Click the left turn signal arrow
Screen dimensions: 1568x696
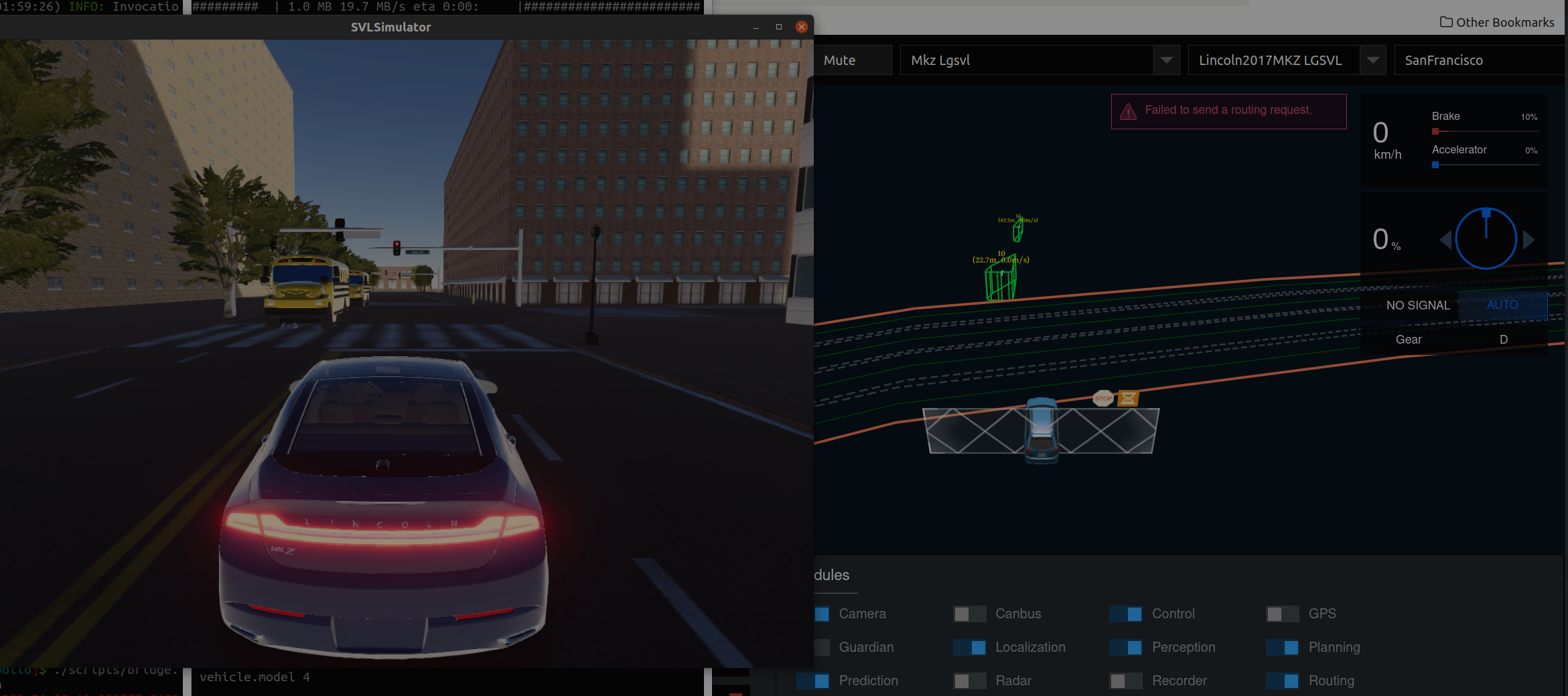[1445, 239]
